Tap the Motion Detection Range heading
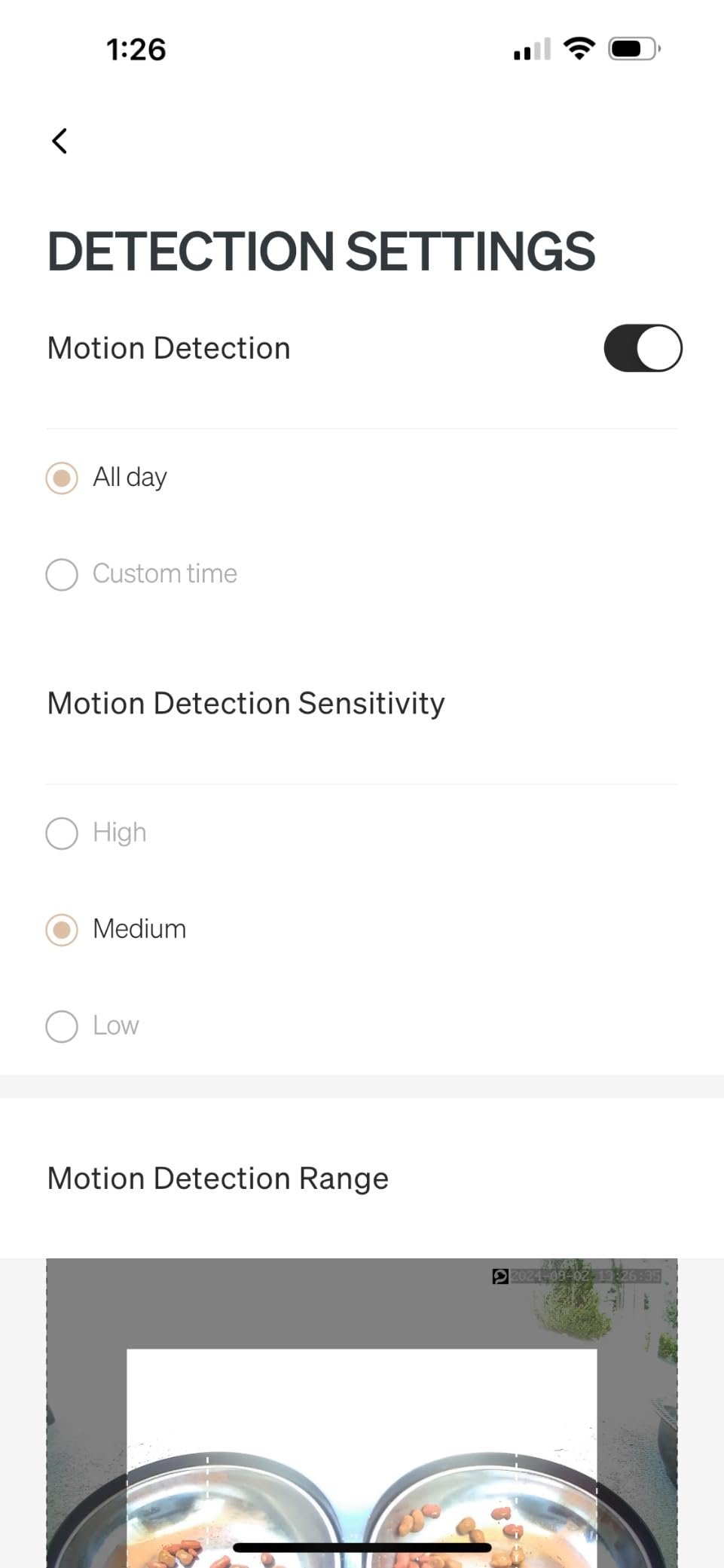Screen dimensions: 724x1568 point(218,1178)
